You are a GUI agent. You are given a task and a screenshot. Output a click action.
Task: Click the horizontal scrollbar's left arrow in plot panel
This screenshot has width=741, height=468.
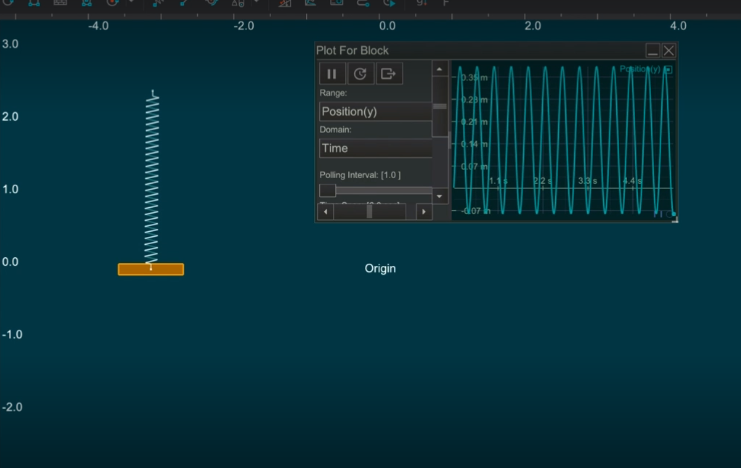(x=325, y=212)
